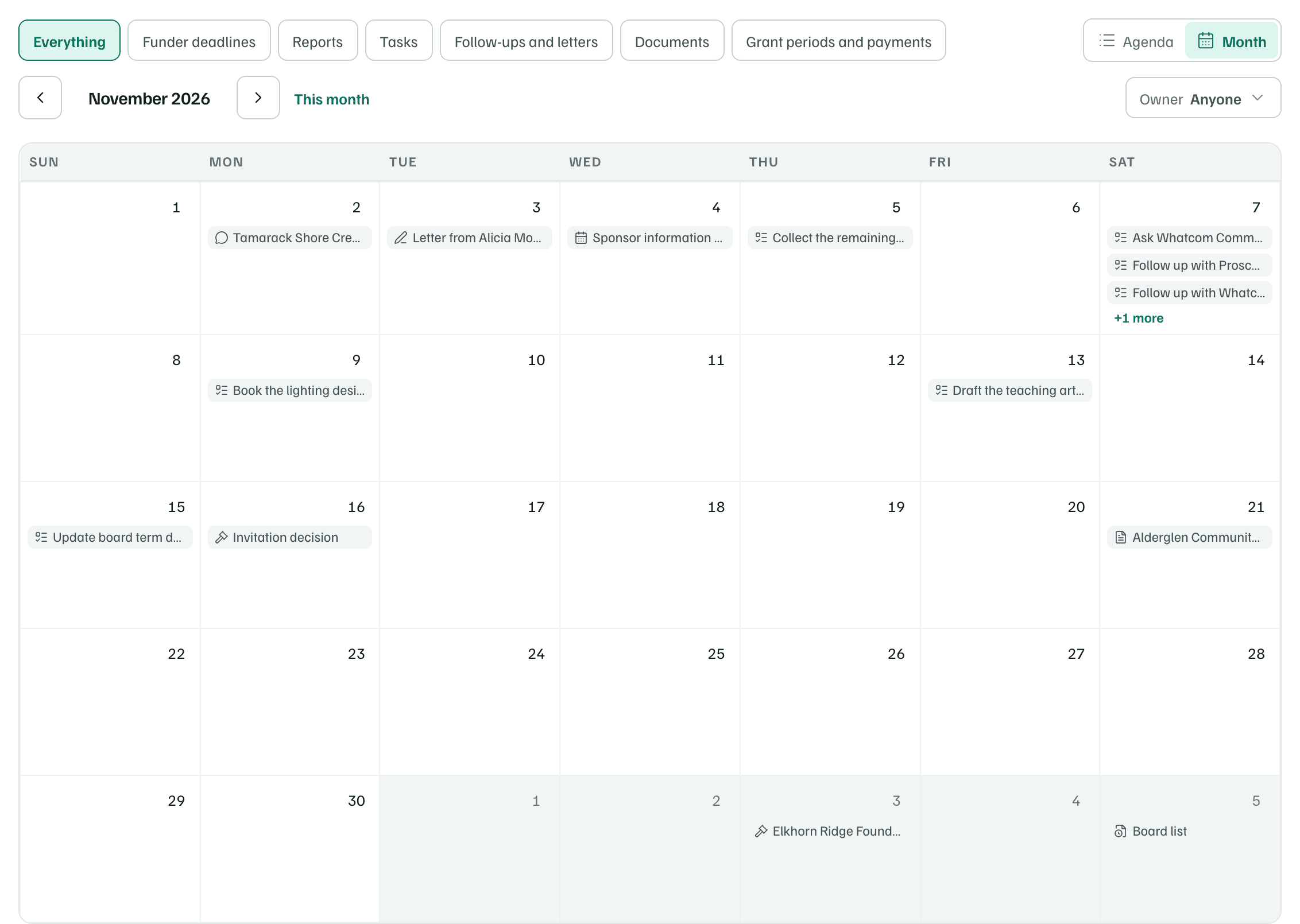Open the Tamarack Shore Cre... event

(290, 238)
